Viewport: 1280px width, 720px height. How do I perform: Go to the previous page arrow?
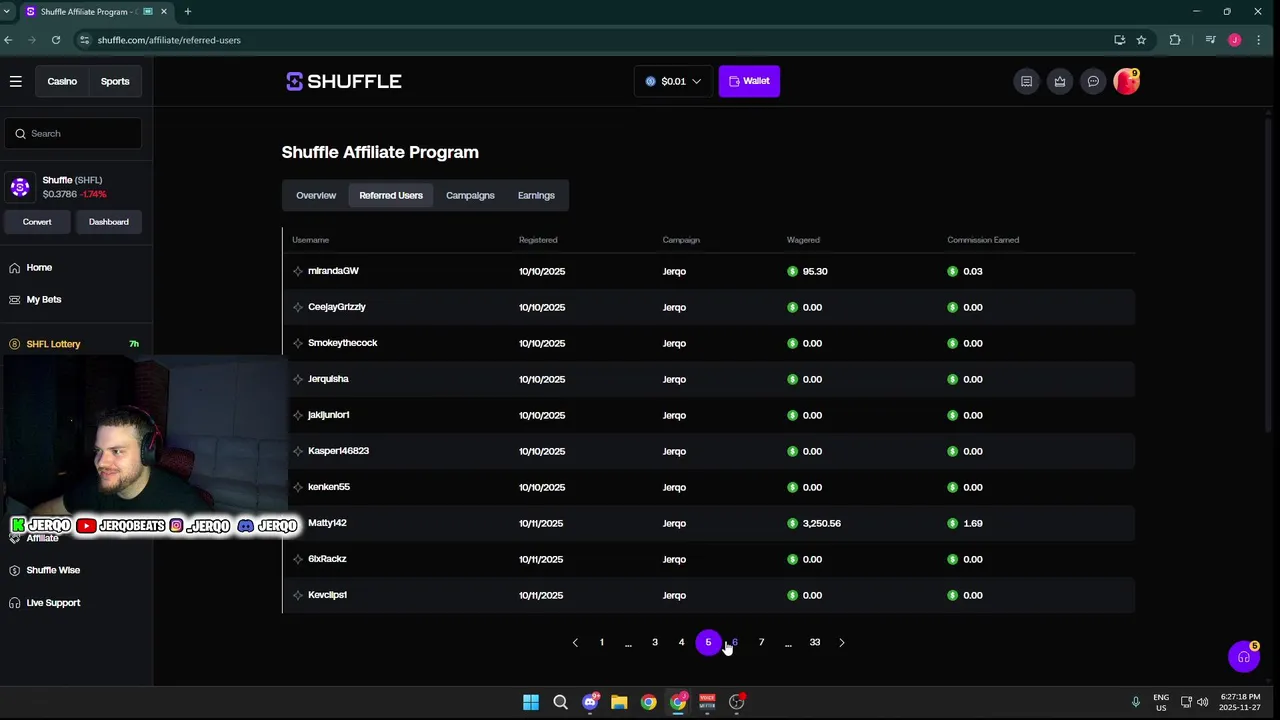click(x=575, y=642)
